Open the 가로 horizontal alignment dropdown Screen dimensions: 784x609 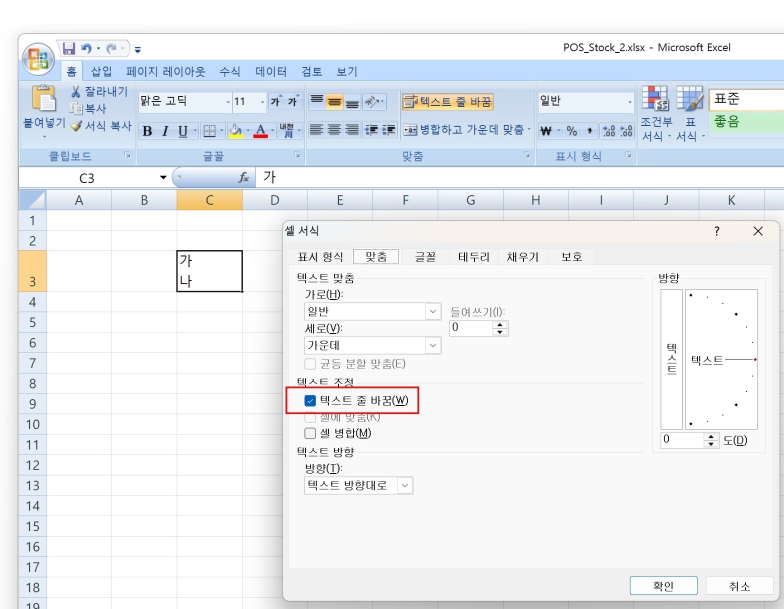click(x=433, y=312)
